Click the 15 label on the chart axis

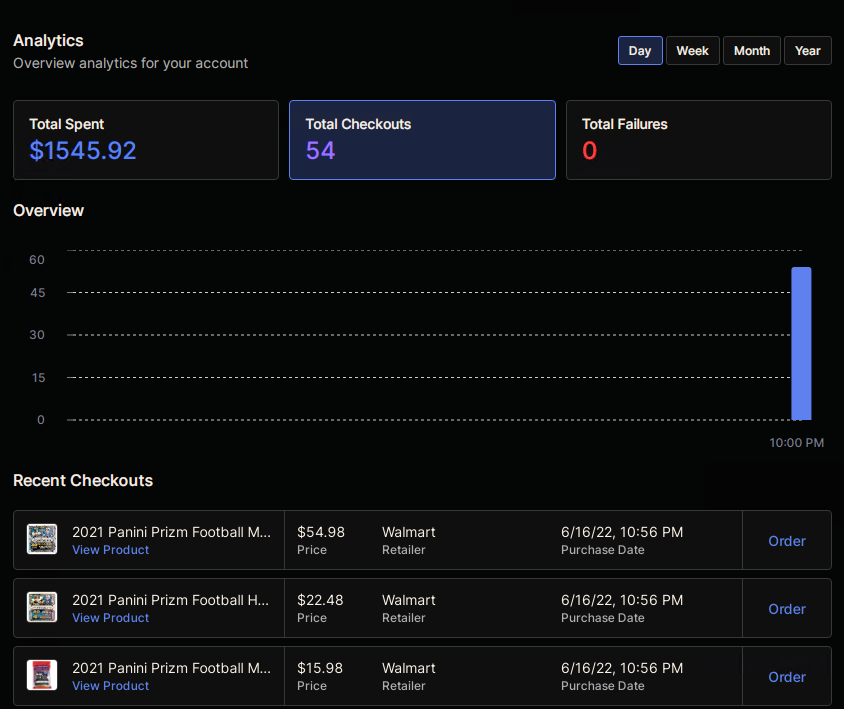click(x=38, y=377)
